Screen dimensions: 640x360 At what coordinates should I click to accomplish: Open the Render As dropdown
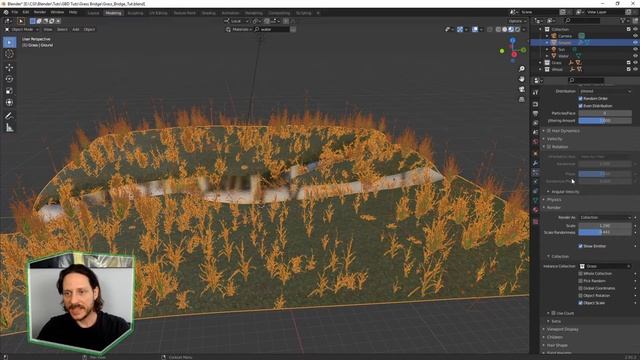pos(605,218)
